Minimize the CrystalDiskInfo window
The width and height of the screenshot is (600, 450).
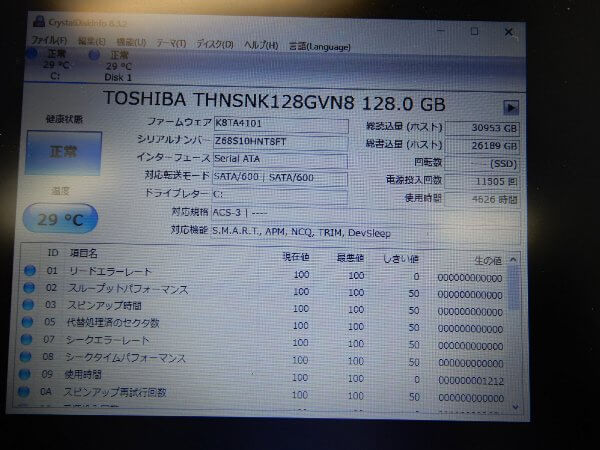click(x=441, y=30)
